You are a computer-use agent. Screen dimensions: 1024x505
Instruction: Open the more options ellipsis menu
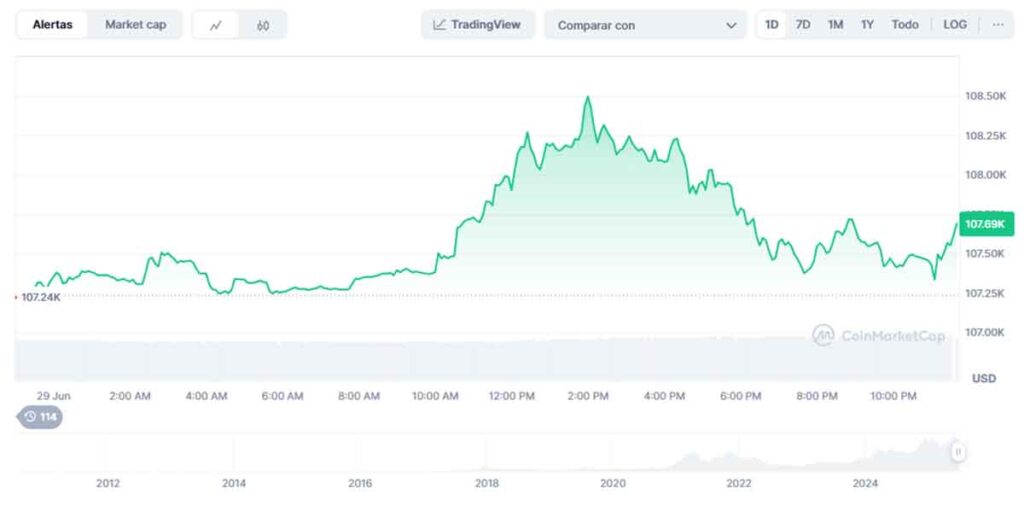[998, 25]
